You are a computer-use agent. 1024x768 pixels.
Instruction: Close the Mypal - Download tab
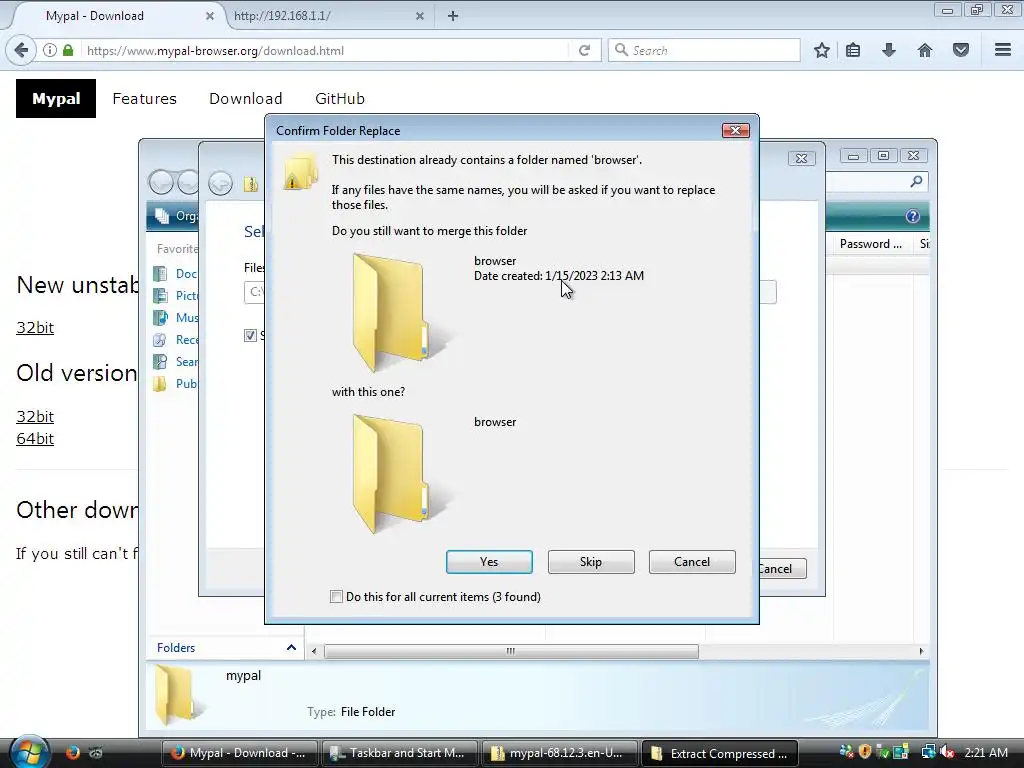(210, 16)
